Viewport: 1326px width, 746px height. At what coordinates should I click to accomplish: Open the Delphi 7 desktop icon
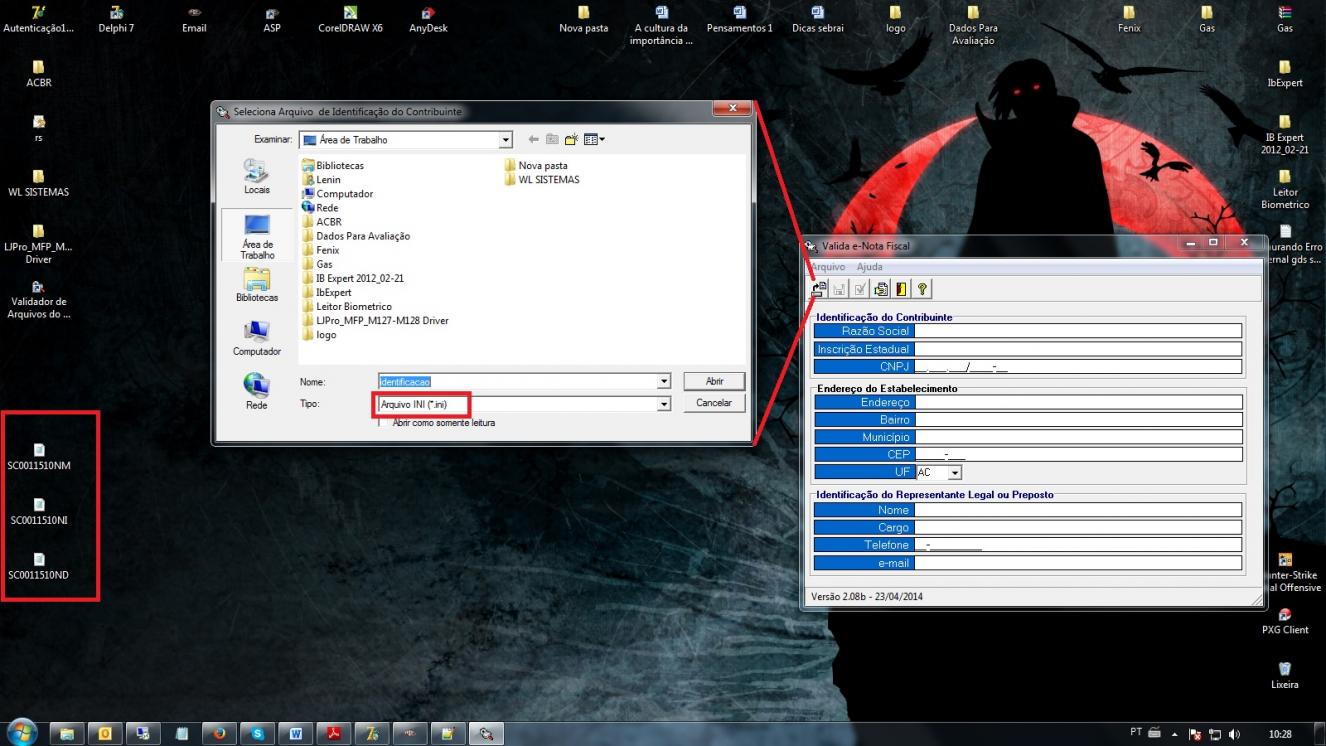click(116, 18)
